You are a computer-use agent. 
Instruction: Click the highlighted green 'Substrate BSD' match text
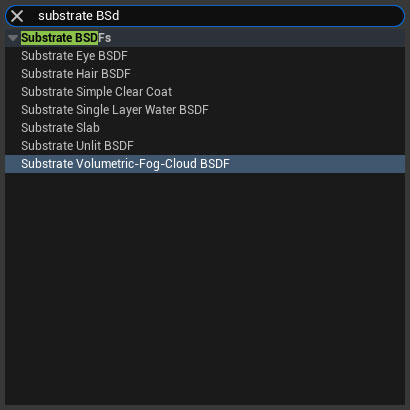pos(59,38)
